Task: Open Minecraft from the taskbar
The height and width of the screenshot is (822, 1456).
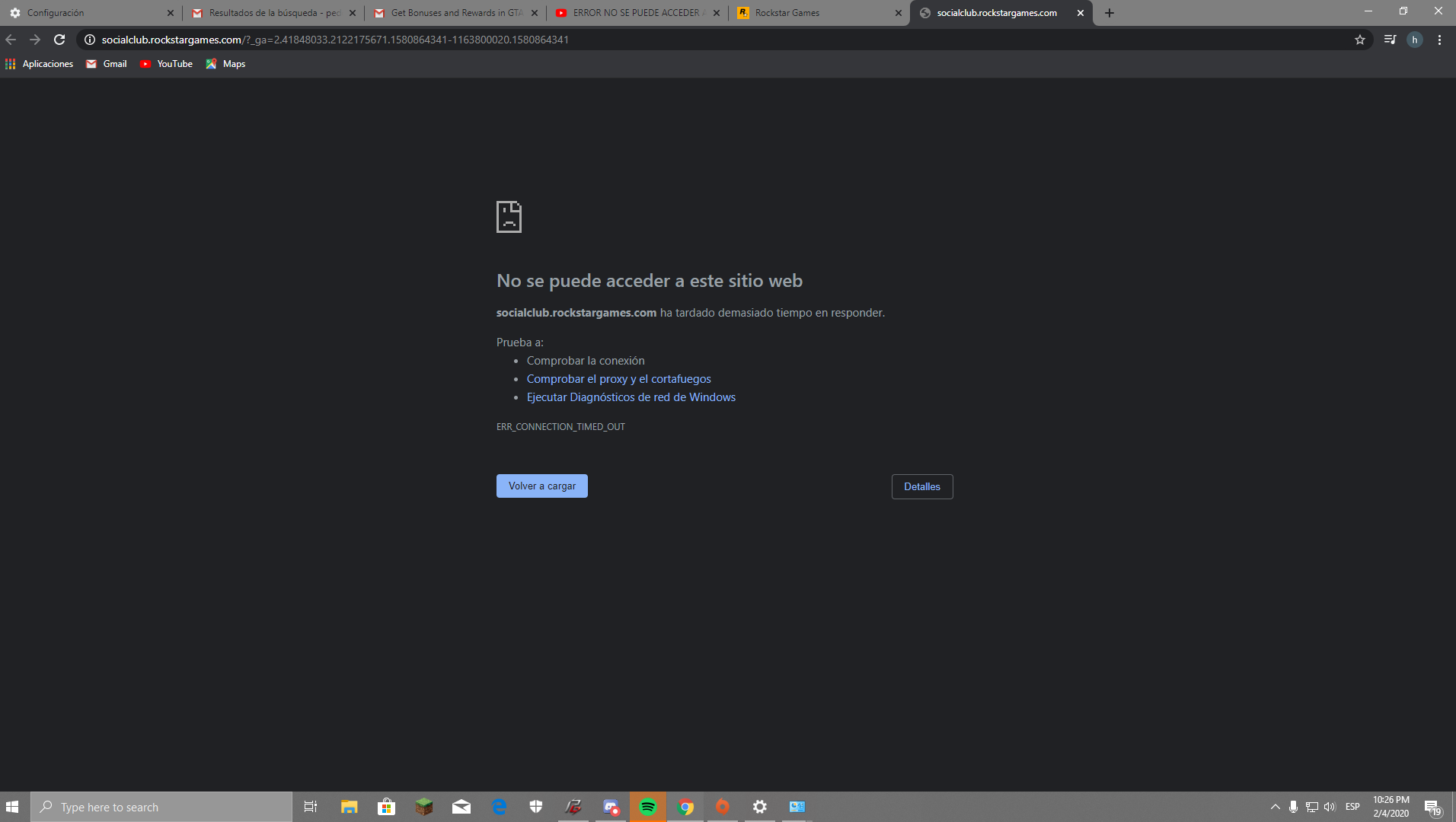Action: point(423,807)
